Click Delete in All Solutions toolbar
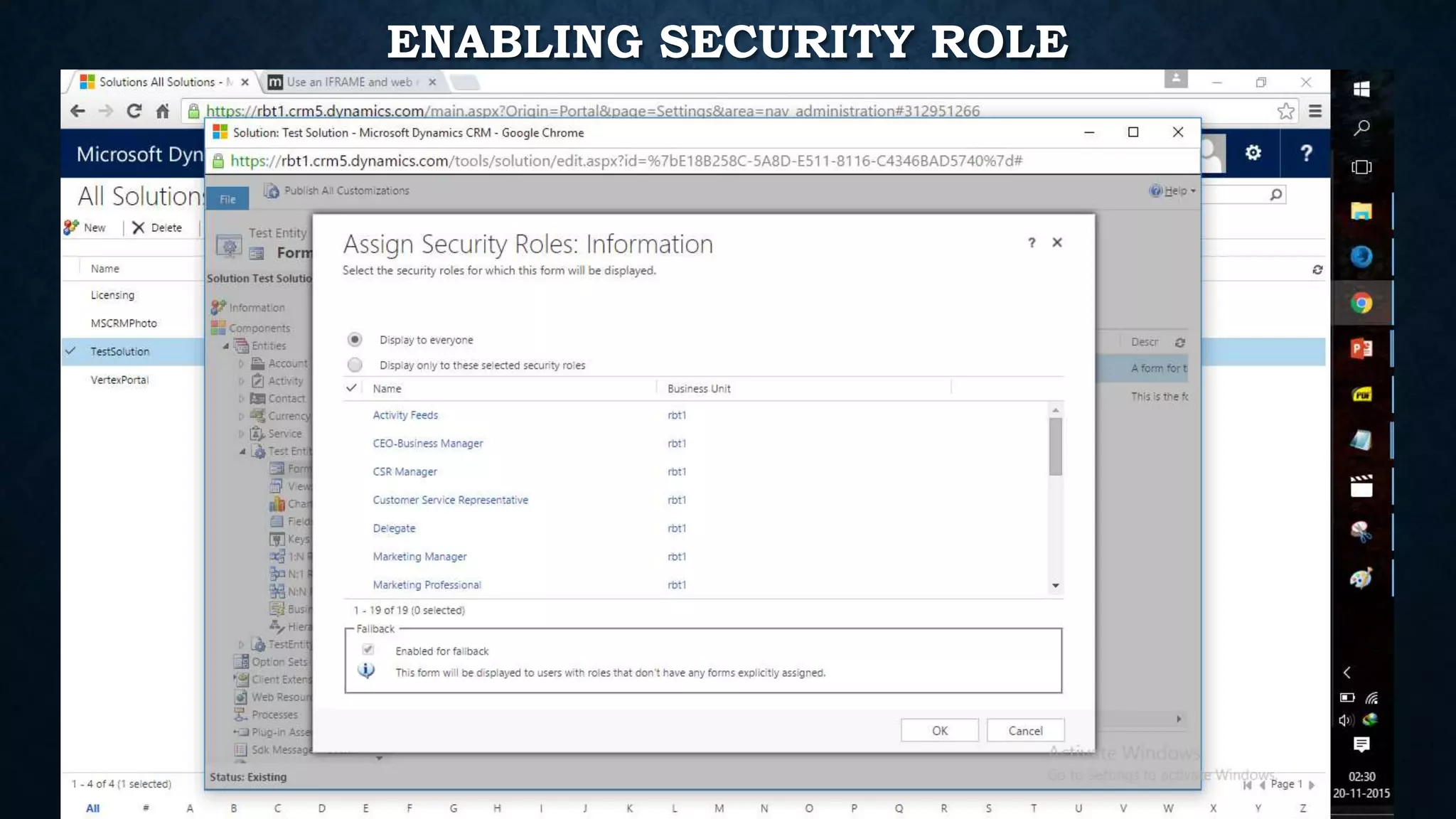The height and width of the screenshot is (819, 1456). pos(157,227)
